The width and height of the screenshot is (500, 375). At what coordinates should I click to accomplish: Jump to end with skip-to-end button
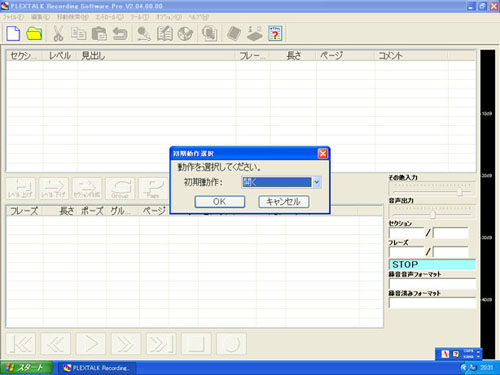click(161, 344)
